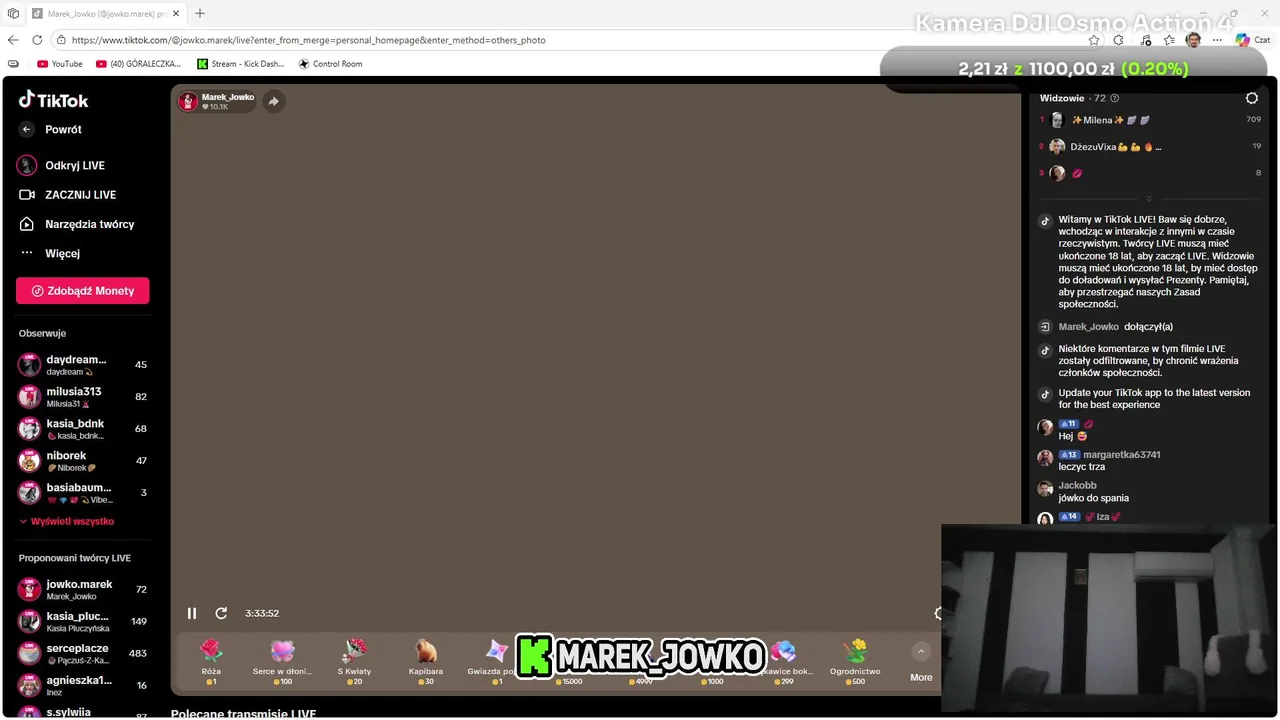
Task: Open browser tab actions menu
Action: click(13, 13)
